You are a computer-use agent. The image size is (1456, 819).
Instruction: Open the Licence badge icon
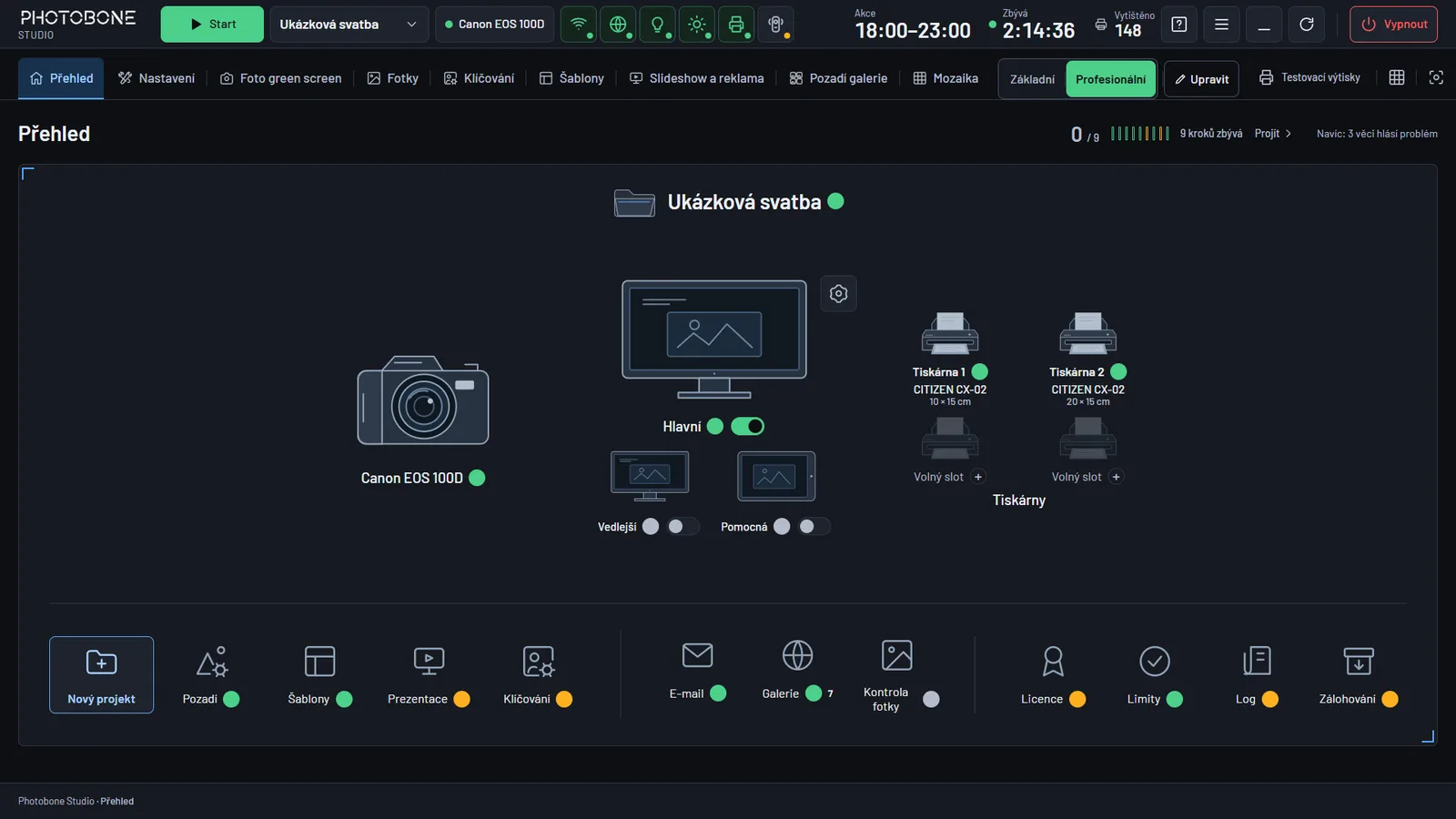tap(1053, 662)
